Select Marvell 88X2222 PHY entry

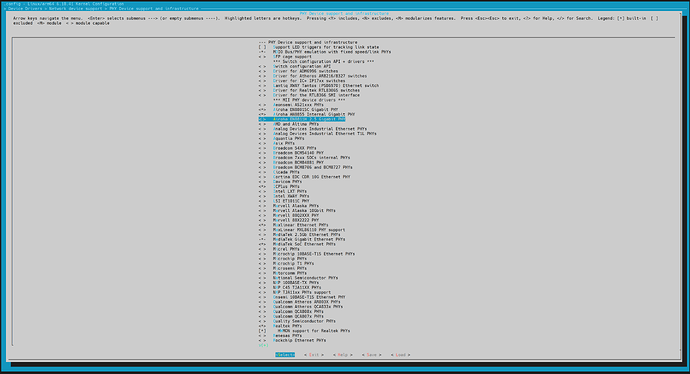coord(289,220)
